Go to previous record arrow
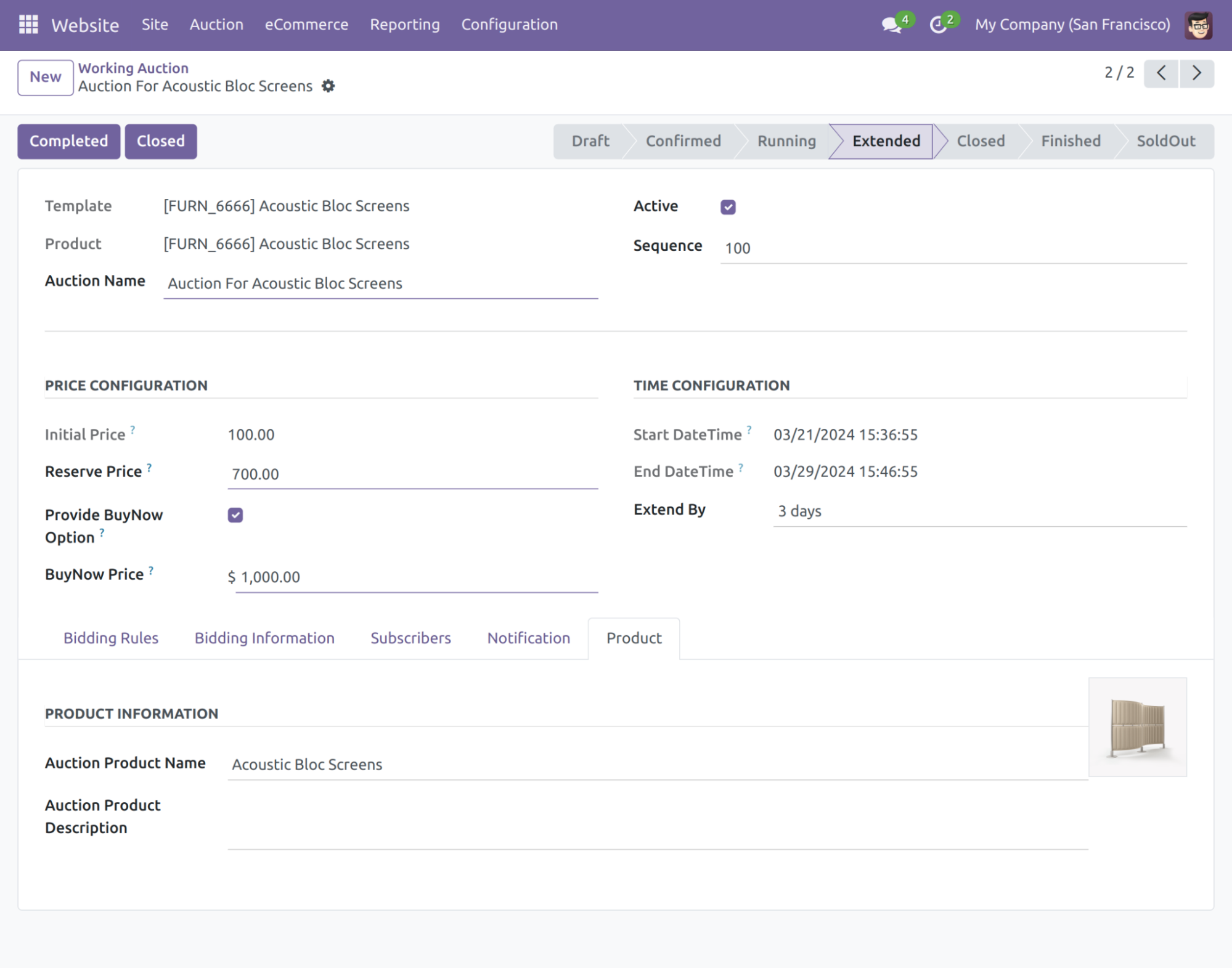The height and width of the screenshot is (968, 1232). [x=1161, y=73]
